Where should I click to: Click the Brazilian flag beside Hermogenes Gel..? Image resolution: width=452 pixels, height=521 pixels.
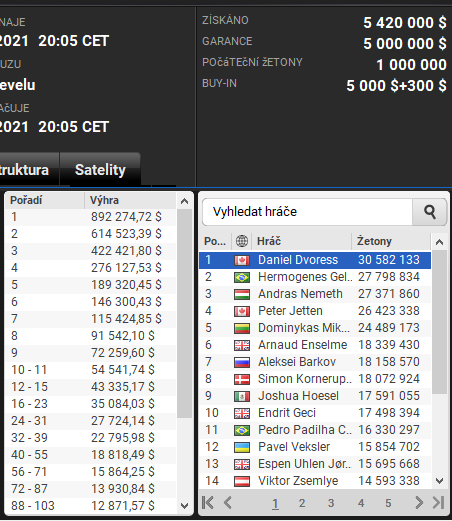(x=242, y=277)
